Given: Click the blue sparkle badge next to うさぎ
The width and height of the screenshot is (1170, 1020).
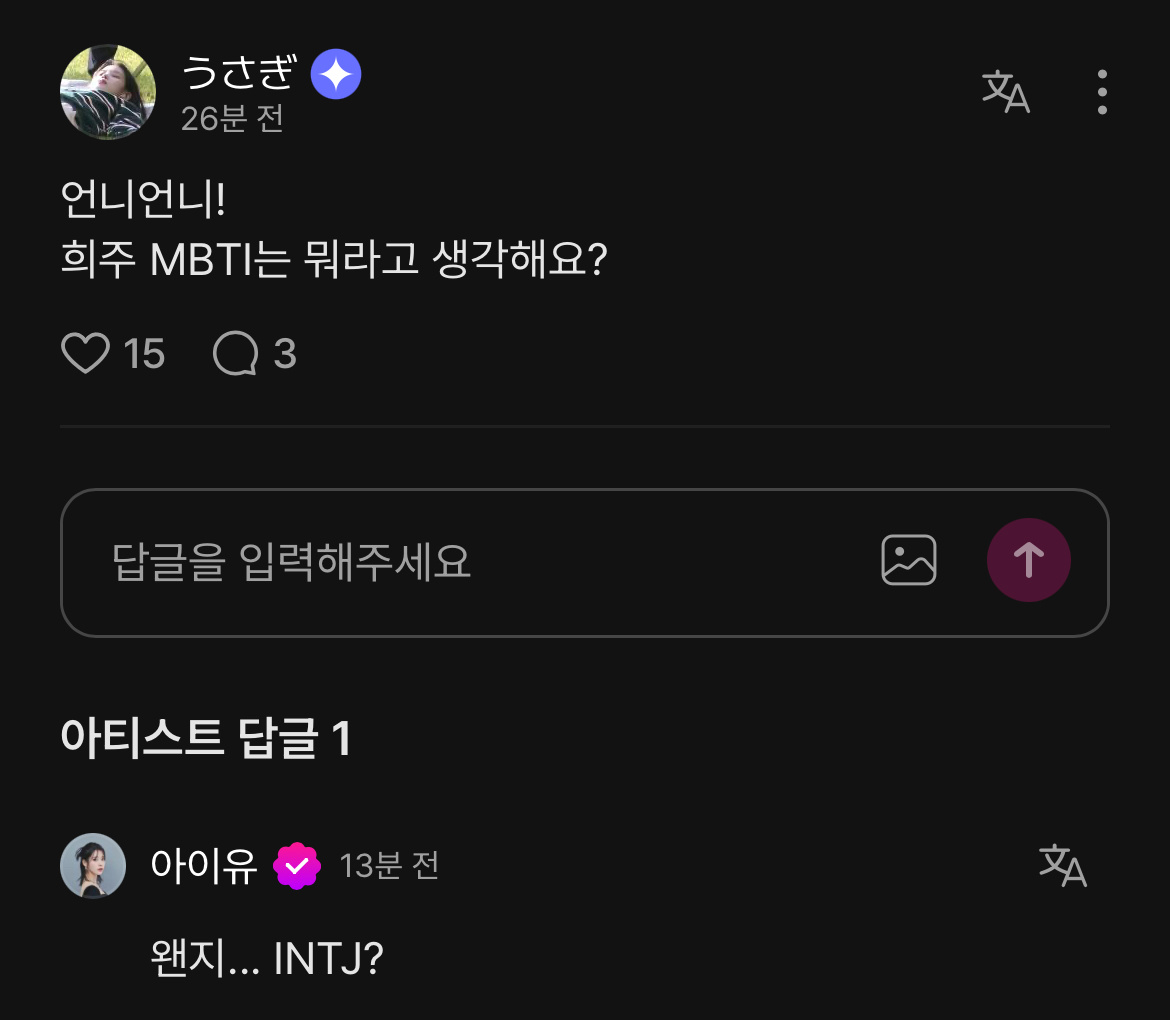Looking at the screenshot, I should 336,75.
